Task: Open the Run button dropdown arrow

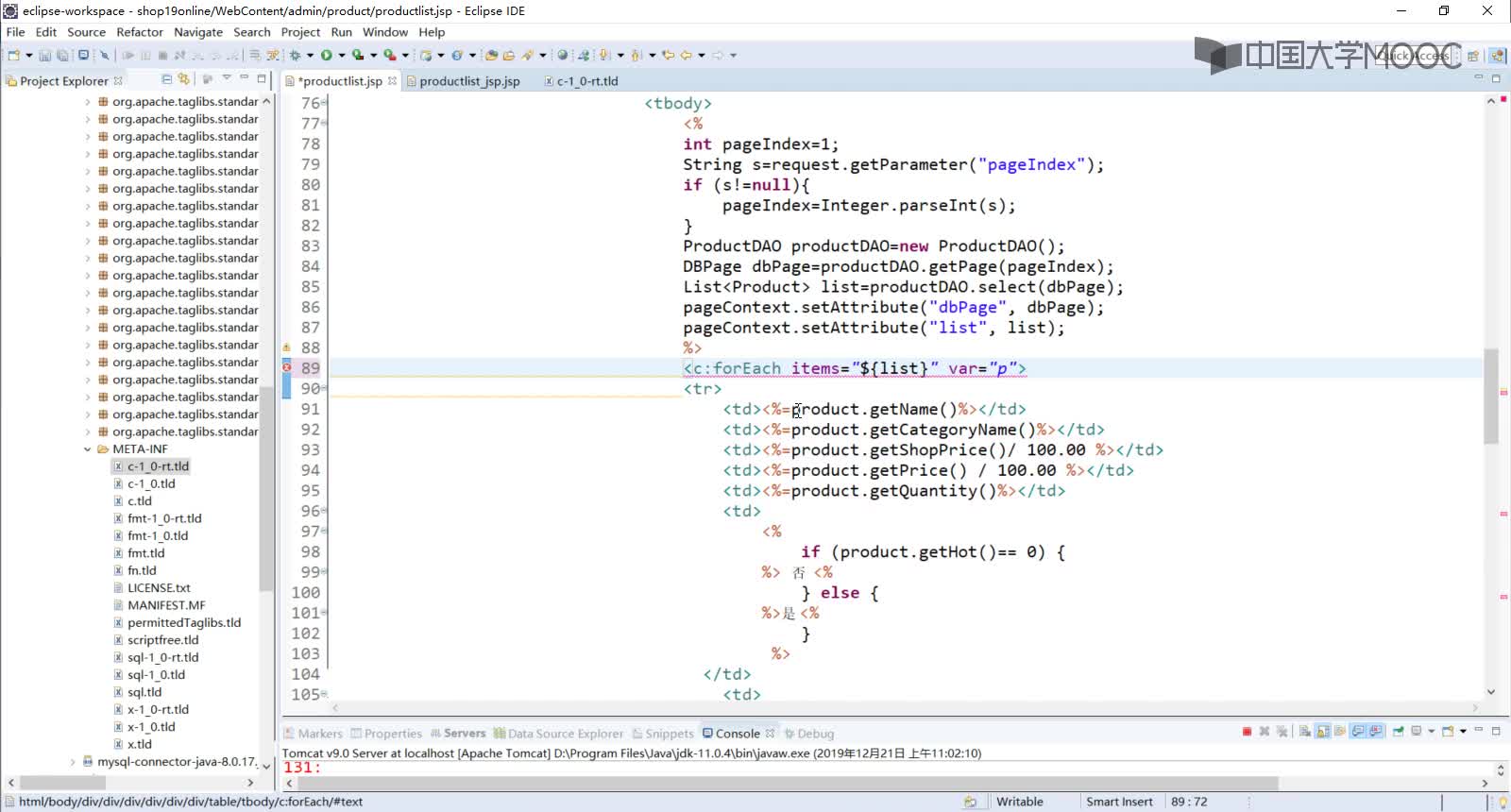Action: tap(342, 56)
